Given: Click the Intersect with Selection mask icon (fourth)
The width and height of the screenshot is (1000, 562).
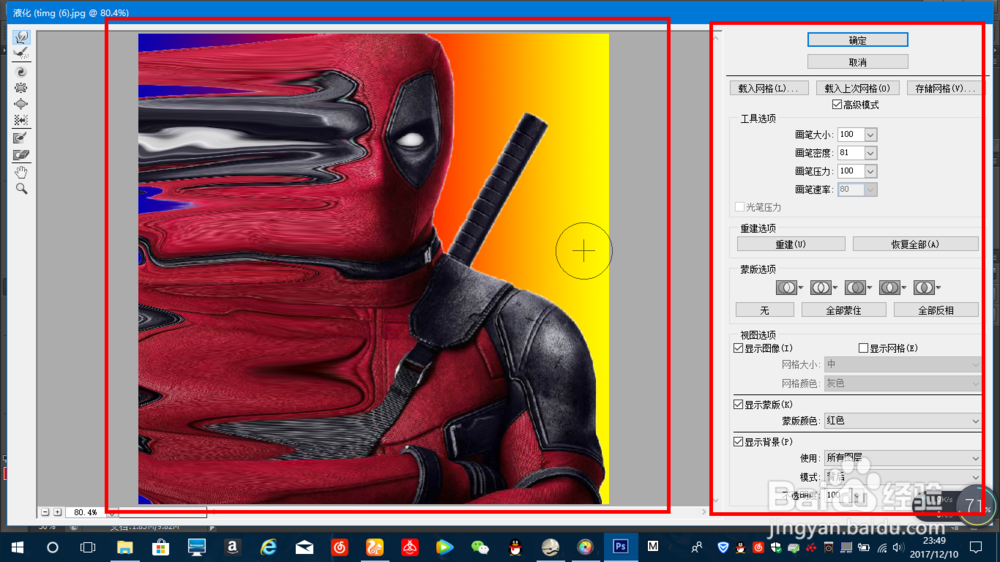Looking at the screenshot, I should click(x=890, y=288).
